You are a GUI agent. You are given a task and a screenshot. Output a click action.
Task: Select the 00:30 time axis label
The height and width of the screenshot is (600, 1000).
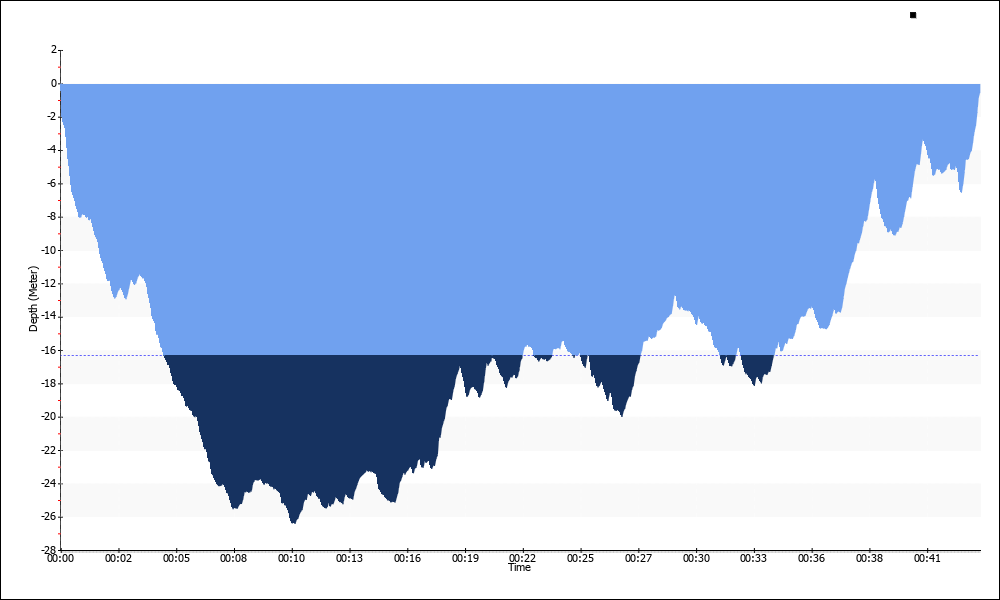696,558
